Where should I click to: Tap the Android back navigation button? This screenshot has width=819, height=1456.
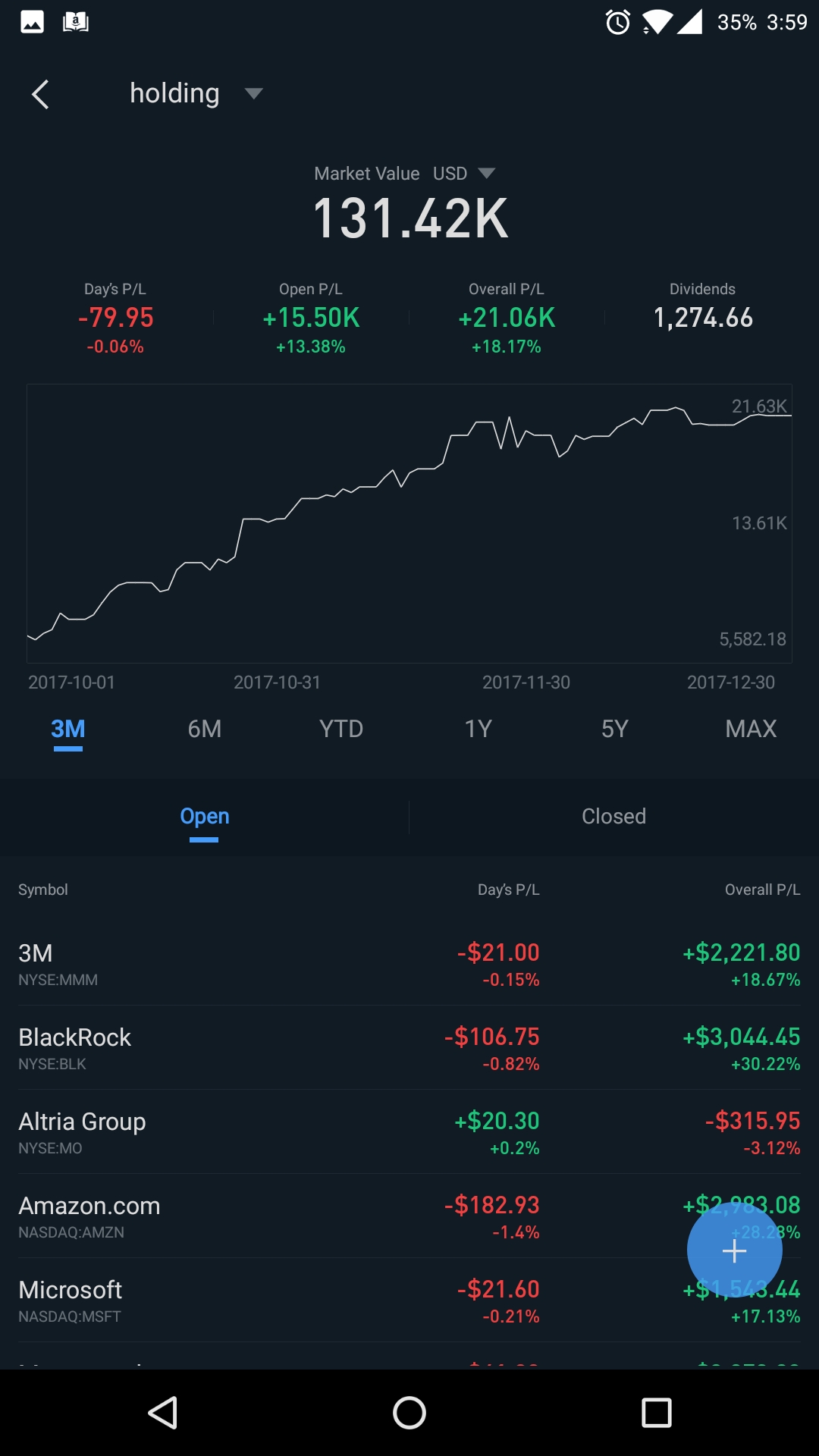(x=163, y=1413)
